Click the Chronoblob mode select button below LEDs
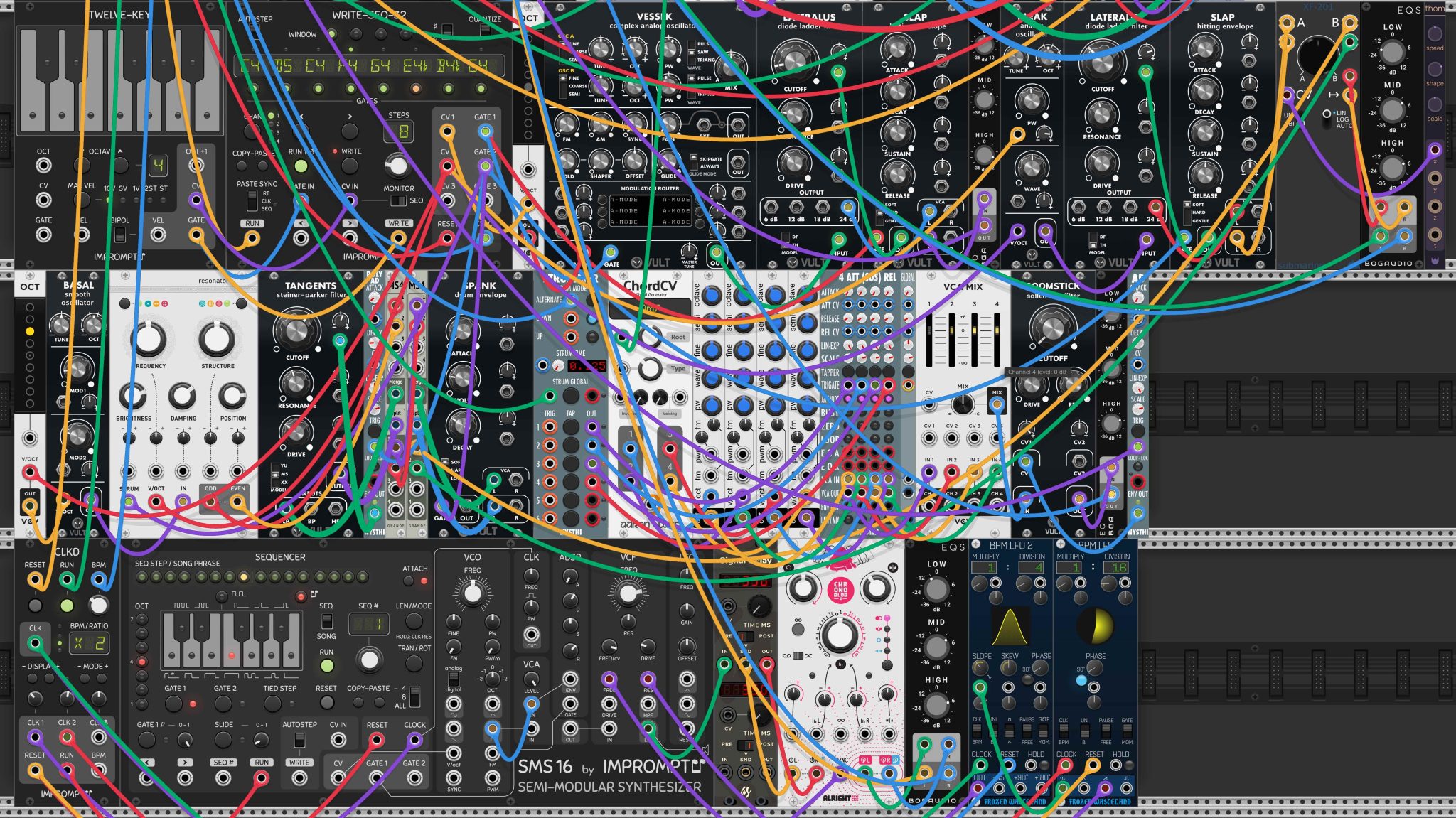The image size is (1456, 818). (x=888, y=664)
